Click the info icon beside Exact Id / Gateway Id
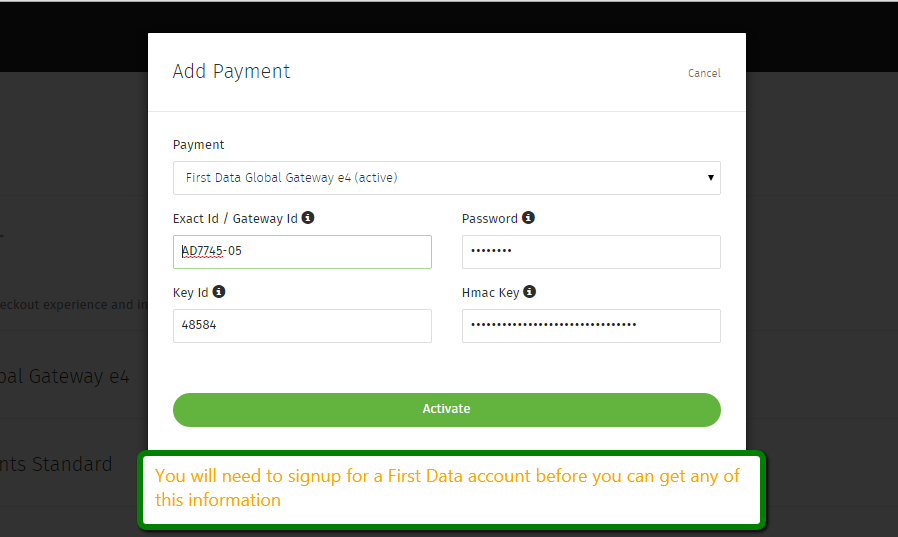The width and height of the screenshot is (898, 537). click(308, 218)
